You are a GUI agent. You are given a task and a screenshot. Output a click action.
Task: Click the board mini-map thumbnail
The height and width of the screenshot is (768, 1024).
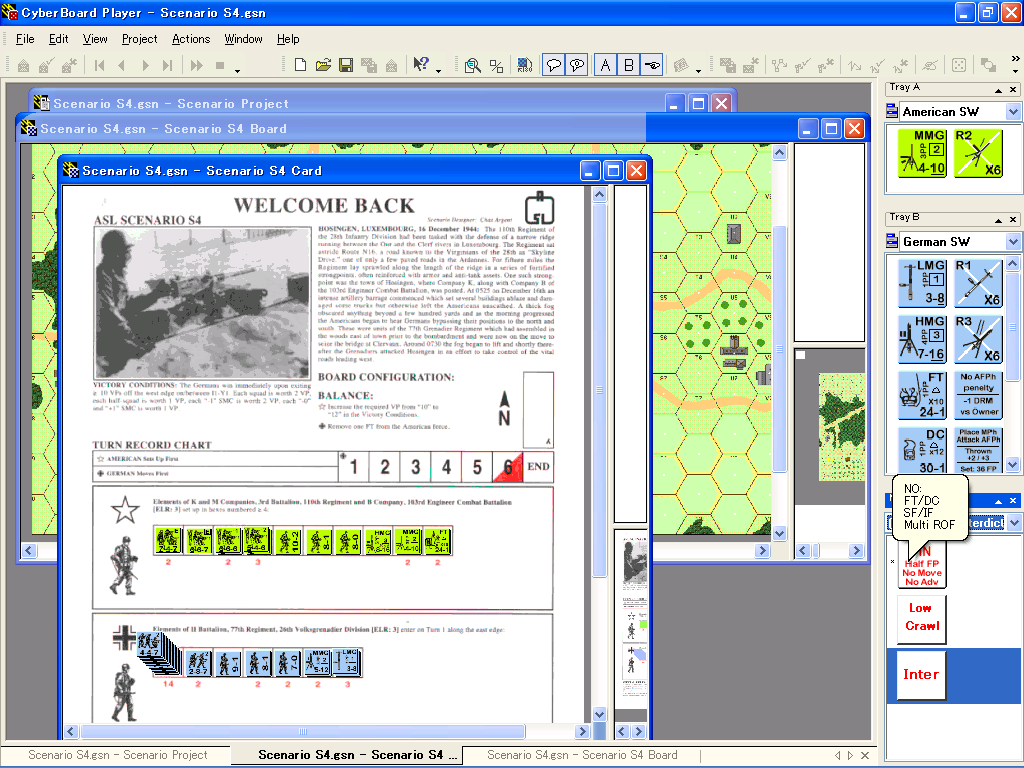(841, 427)
